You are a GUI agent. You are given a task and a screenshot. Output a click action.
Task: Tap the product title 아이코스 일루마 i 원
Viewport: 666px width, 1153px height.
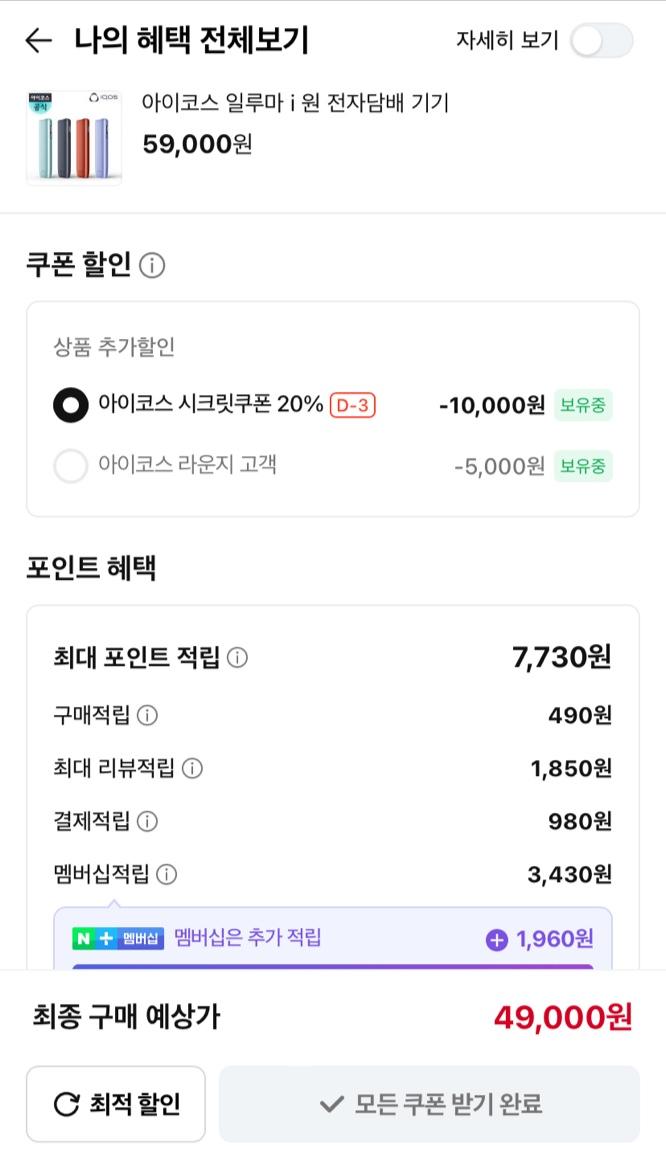pyautogui.click(x=295, y=103)
